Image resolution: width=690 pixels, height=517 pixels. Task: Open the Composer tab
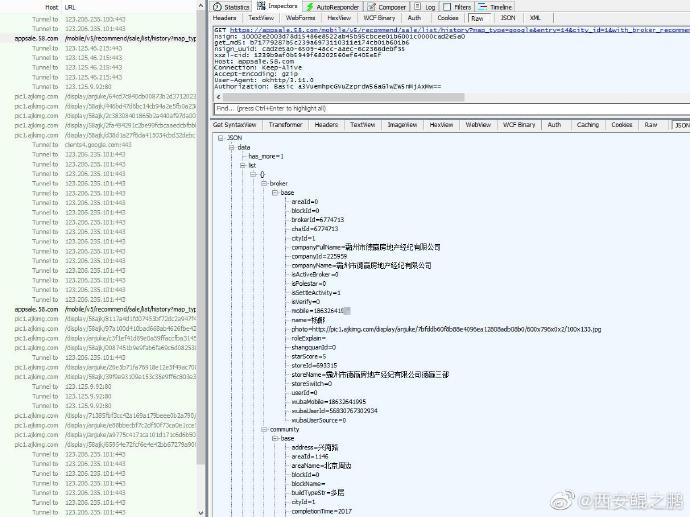[x=387, y=7]
